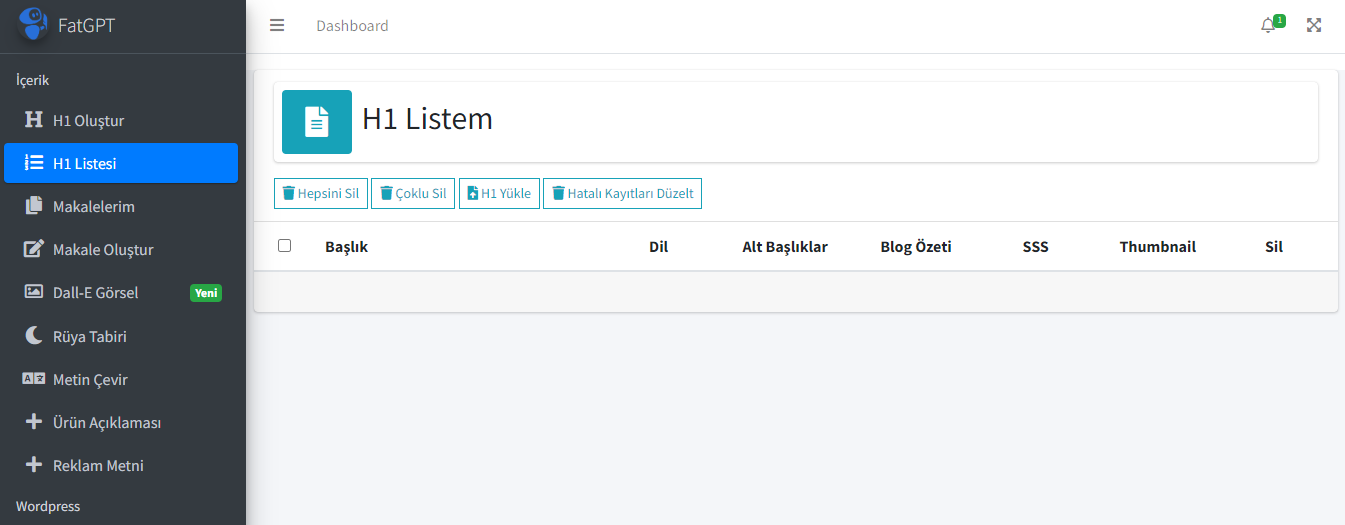Click the FatGPT robot logo
Screen dimensions: 1345x525
[x=33, y=24]
